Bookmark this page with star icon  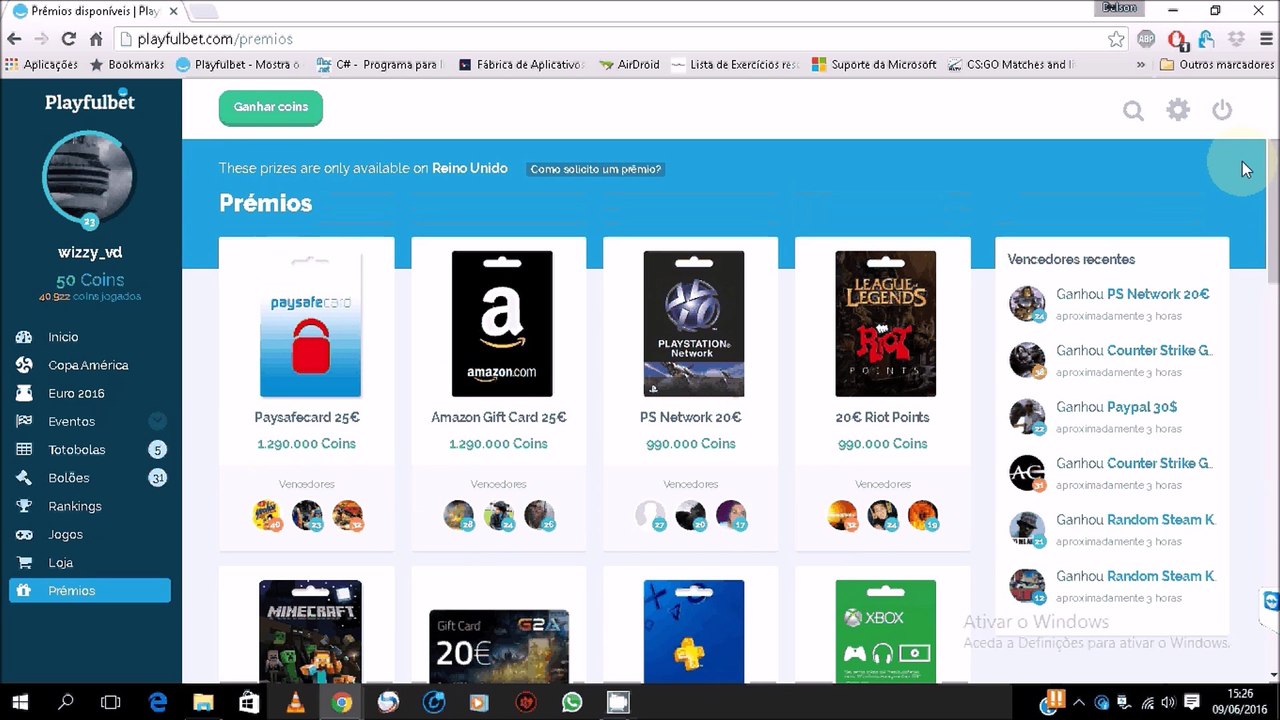[x=1116, y=39]
